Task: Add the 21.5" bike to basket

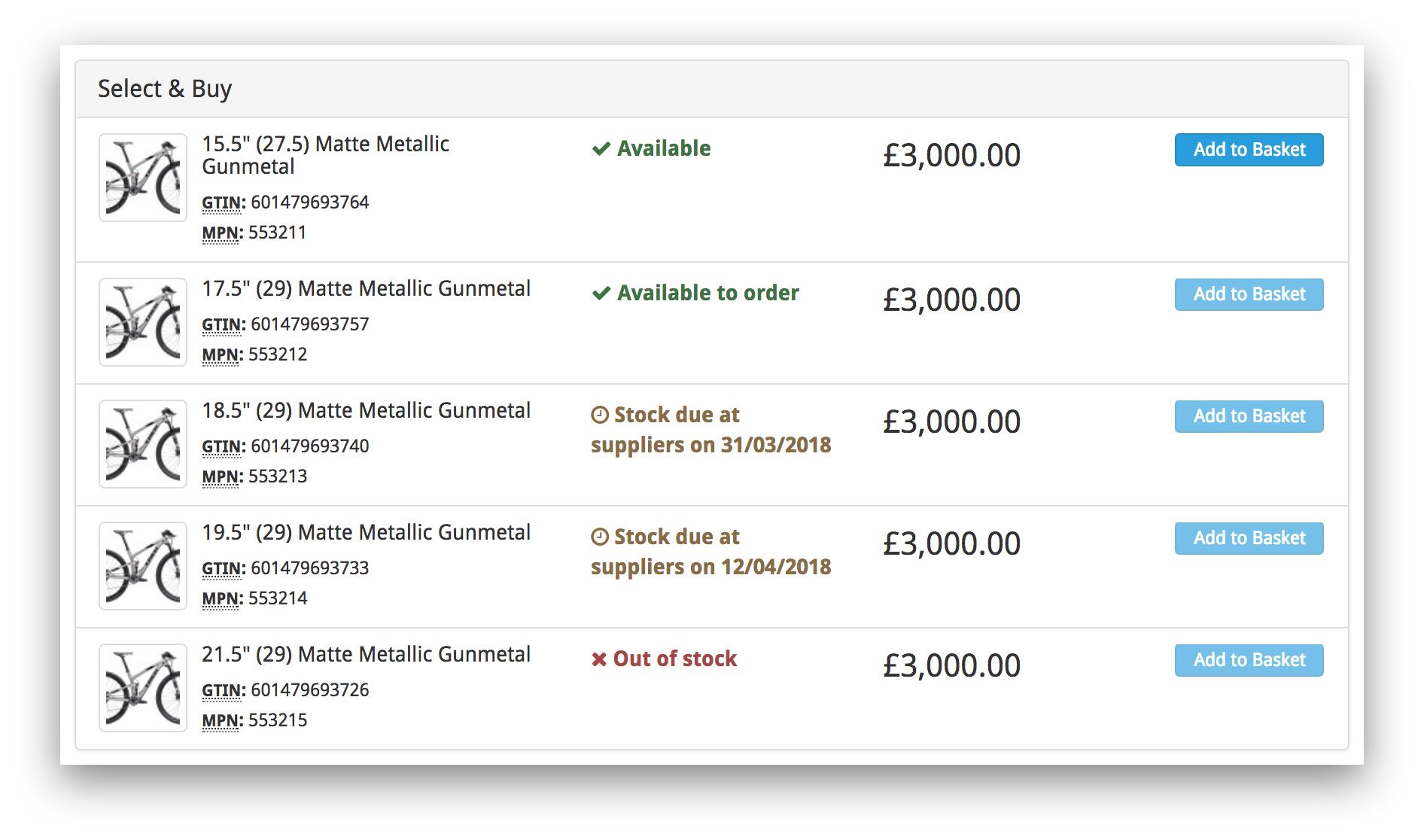Action: [1249, 660]
